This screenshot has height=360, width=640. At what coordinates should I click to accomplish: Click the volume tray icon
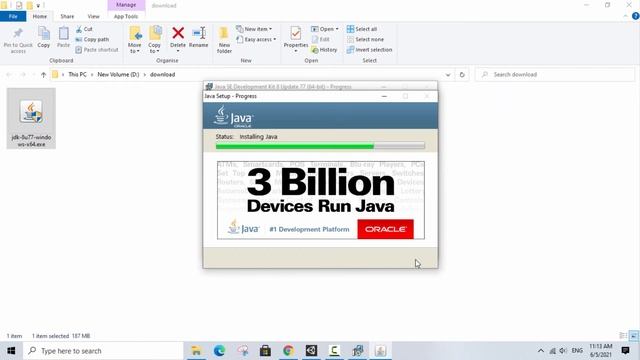pyautogui.click(x=563, y=351)
